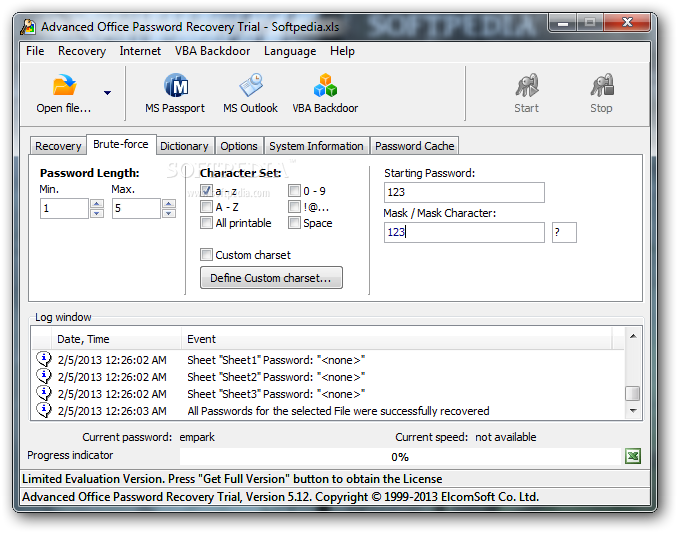
Task: Increase the Min. password length
Action: point(97,203)
